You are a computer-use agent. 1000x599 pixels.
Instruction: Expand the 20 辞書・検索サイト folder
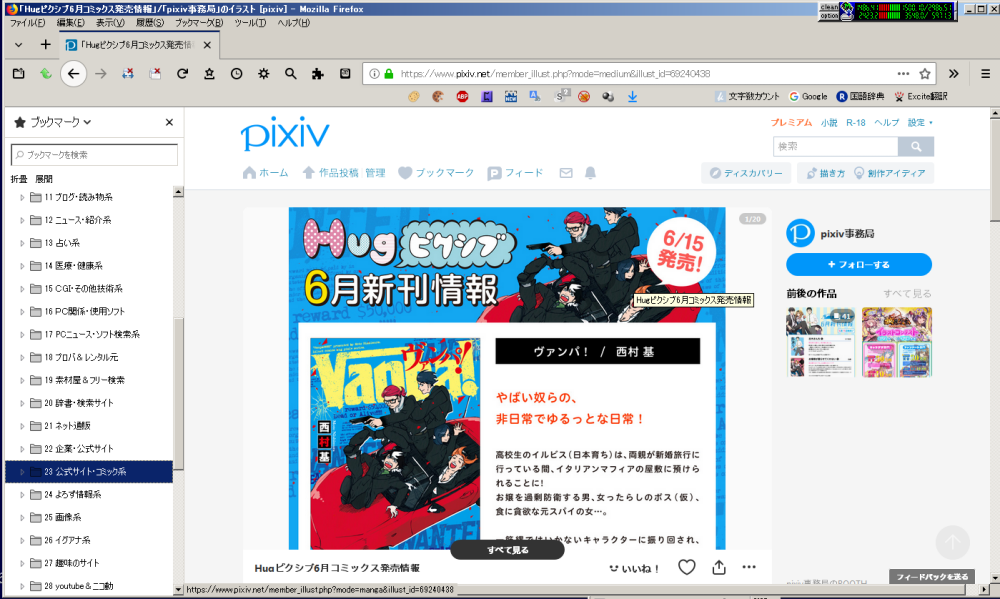[22, 403]
